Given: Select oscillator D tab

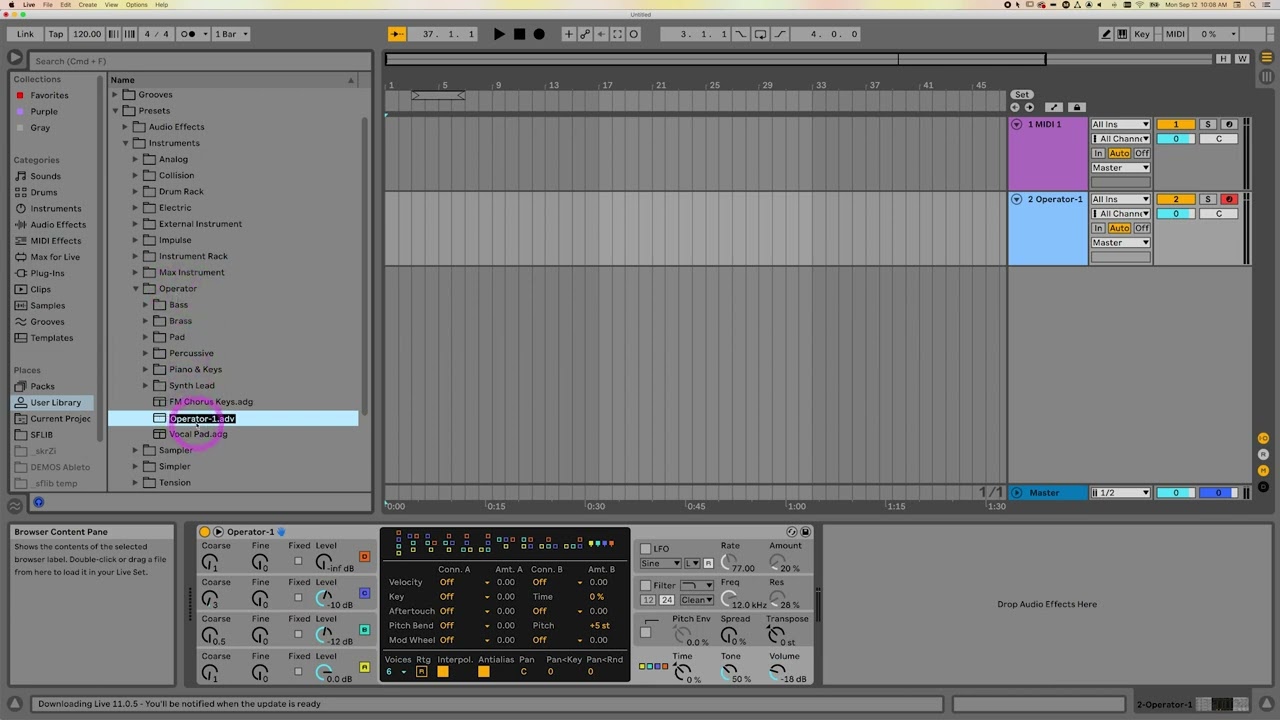Looking at the screenshot, I should coord(364,556).
